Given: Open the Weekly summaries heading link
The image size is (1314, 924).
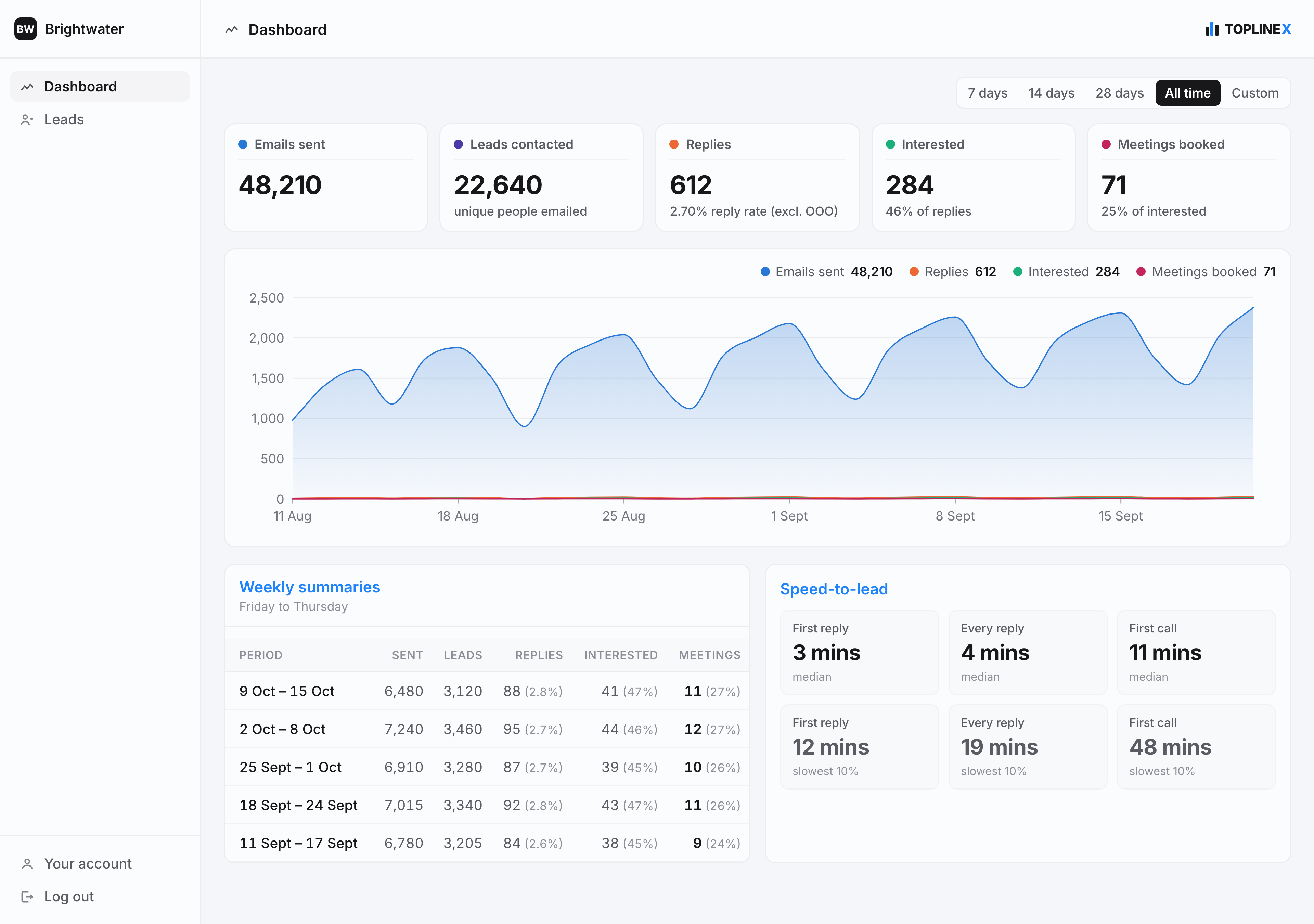Looking at the screenshot, I should [x=310, y=587].
